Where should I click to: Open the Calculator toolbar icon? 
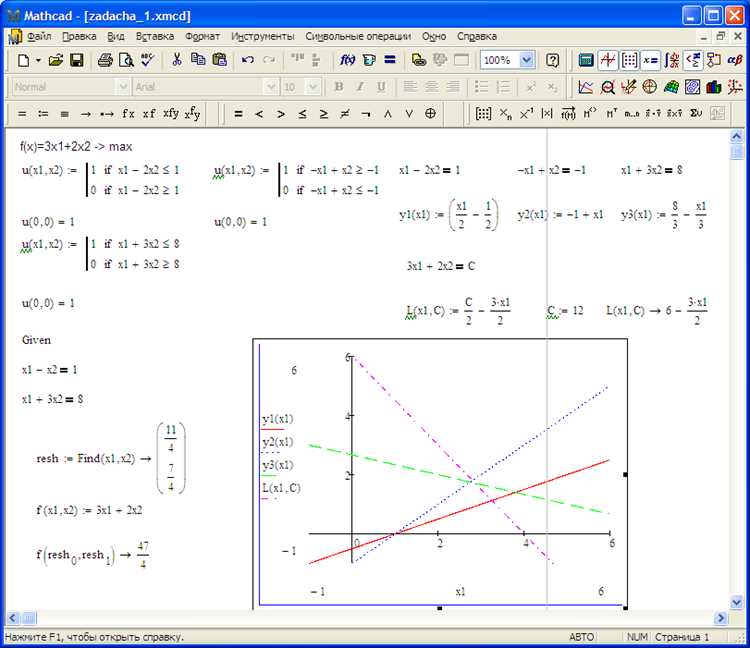[586, 60]
